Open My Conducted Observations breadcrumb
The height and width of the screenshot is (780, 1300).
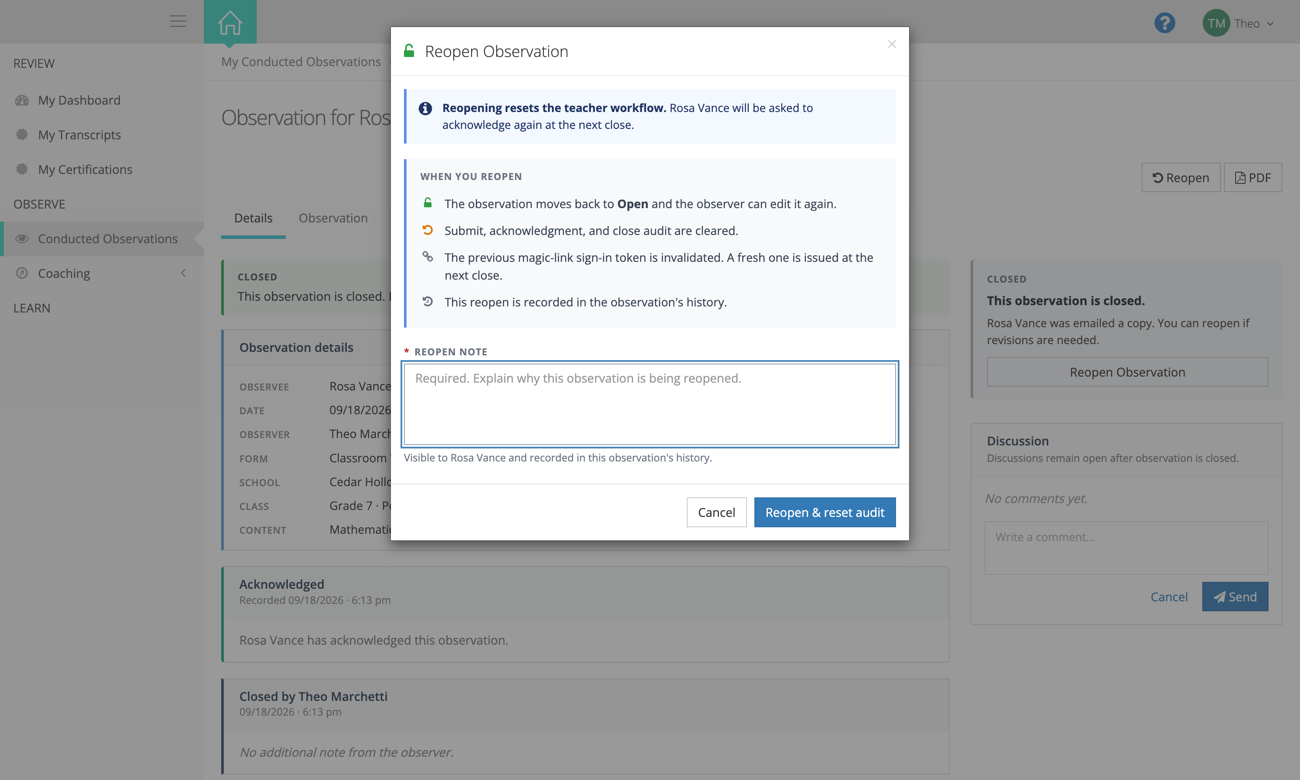pos(301,61)
